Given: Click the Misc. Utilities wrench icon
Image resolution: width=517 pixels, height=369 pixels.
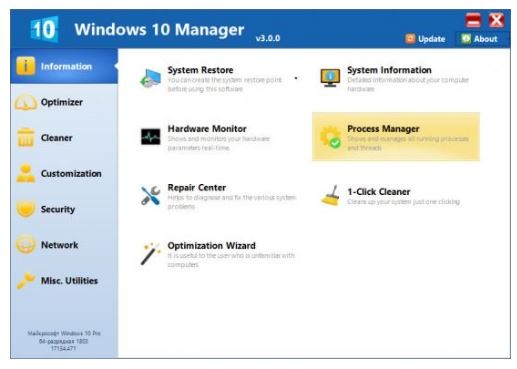Looking at the screenshot, I should click(x=25, y=280).
